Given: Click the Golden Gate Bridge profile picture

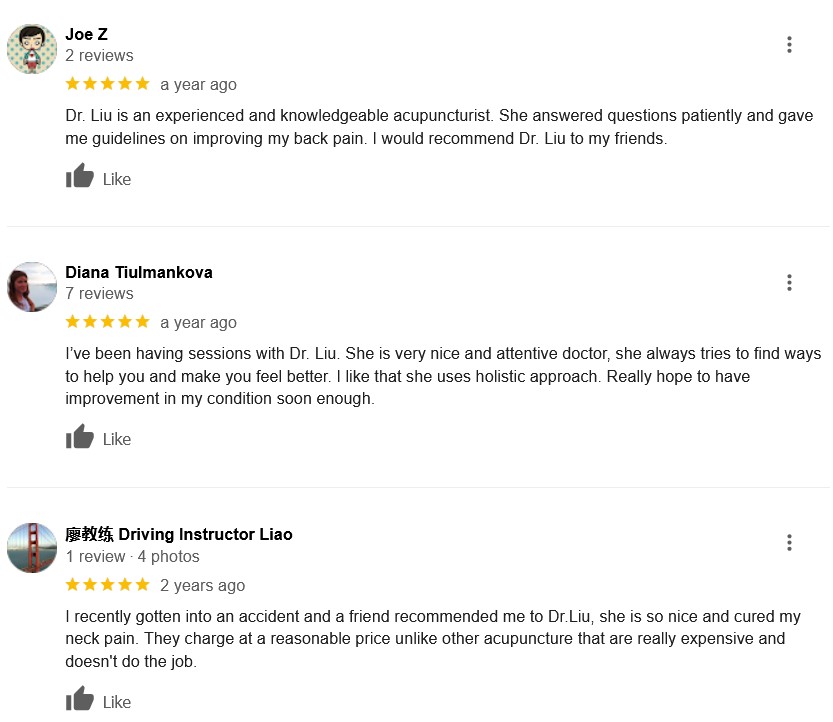Looking at the screenshot, I should click(32, 548).
